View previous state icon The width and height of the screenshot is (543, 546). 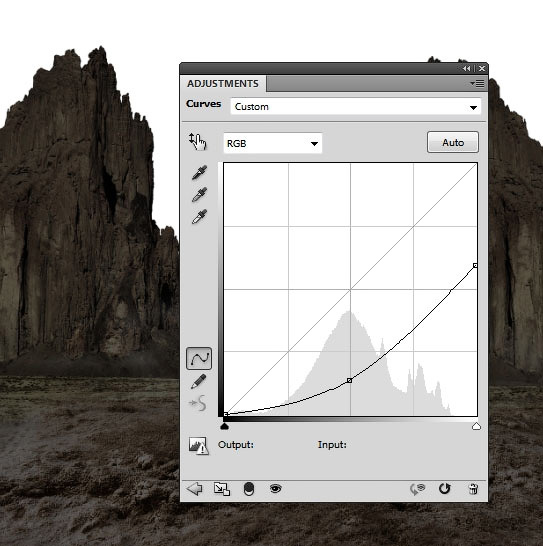click(x=418, y=489)
